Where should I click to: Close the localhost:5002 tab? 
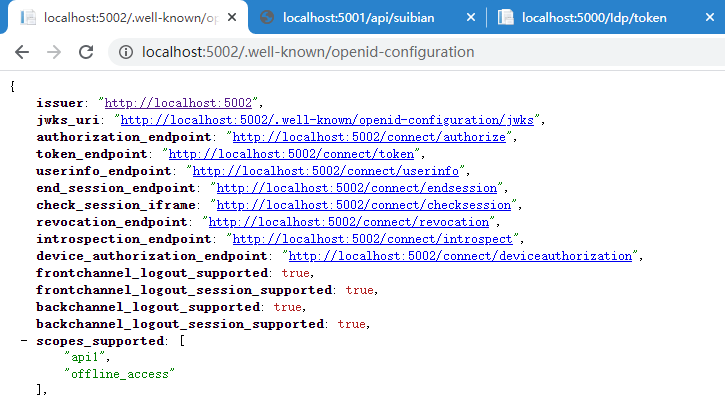coord(232,17)
